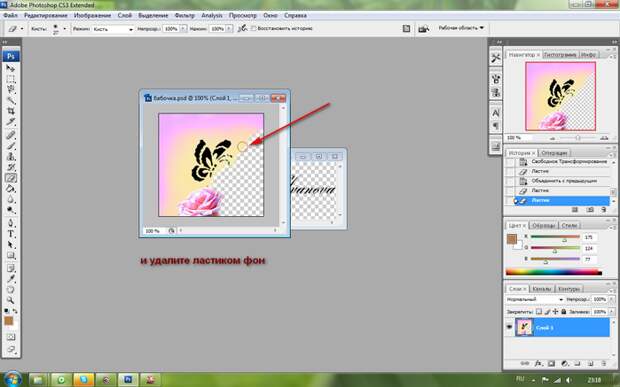Toggle lock transparent pixels for layer
The image size is (620, 387).
click(x=539, y=311)
